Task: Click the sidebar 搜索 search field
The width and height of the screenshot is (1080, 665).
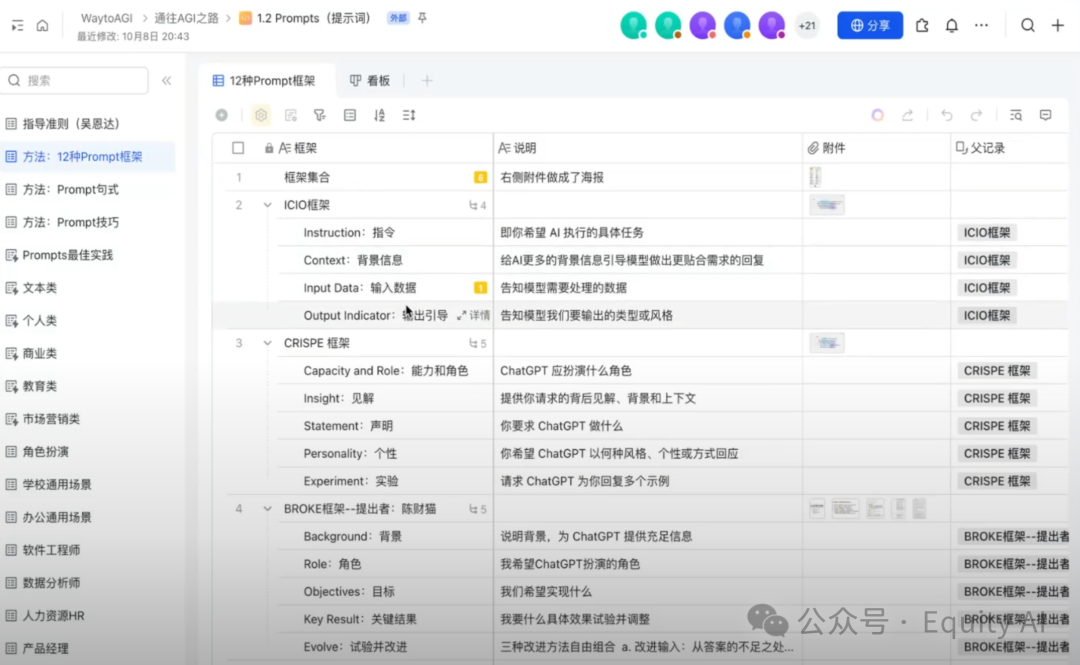Action: 75,81
